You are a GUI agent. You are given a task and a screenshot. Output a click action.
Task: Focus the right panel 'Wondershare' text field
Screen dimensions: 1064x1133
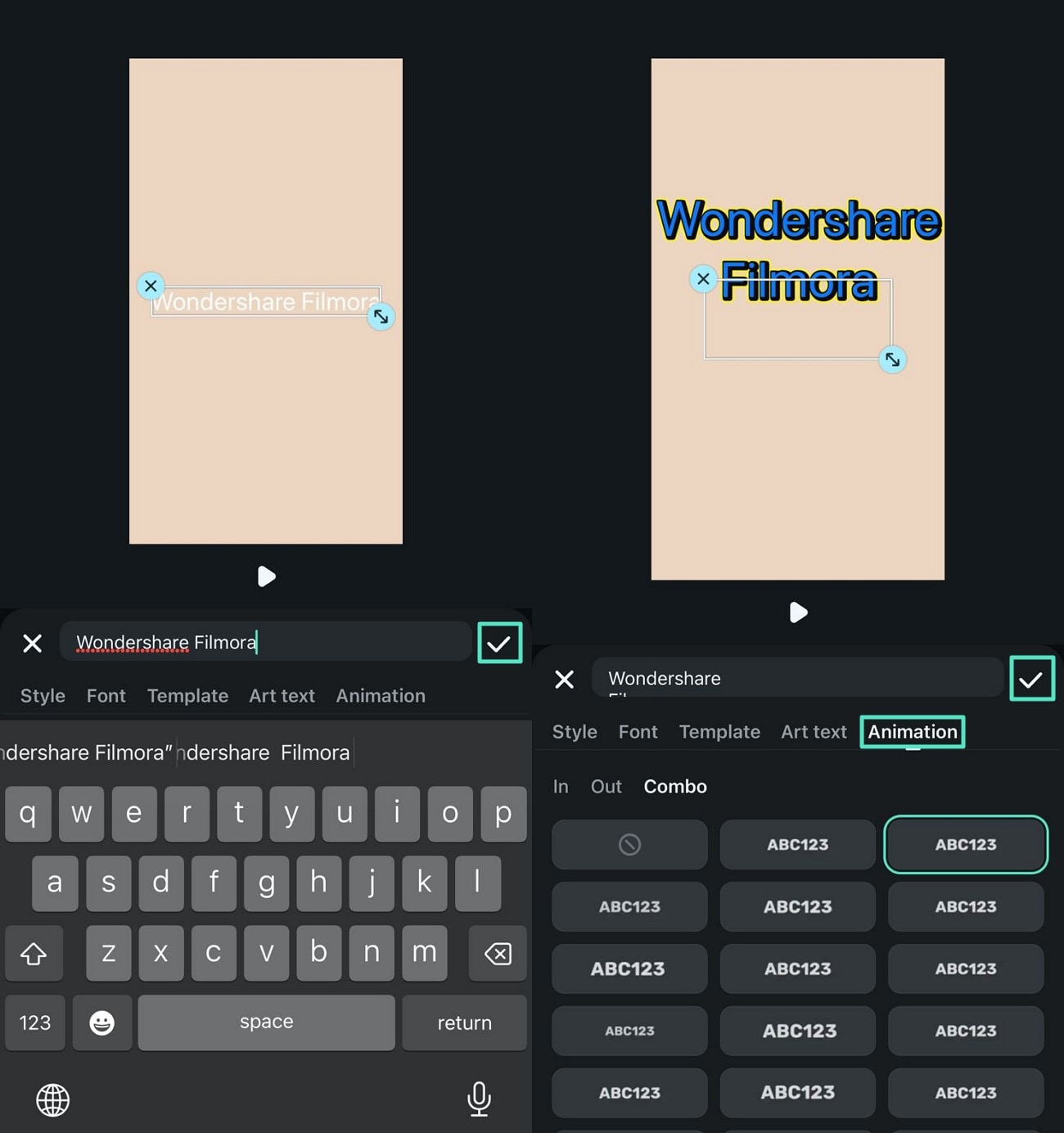797,678
